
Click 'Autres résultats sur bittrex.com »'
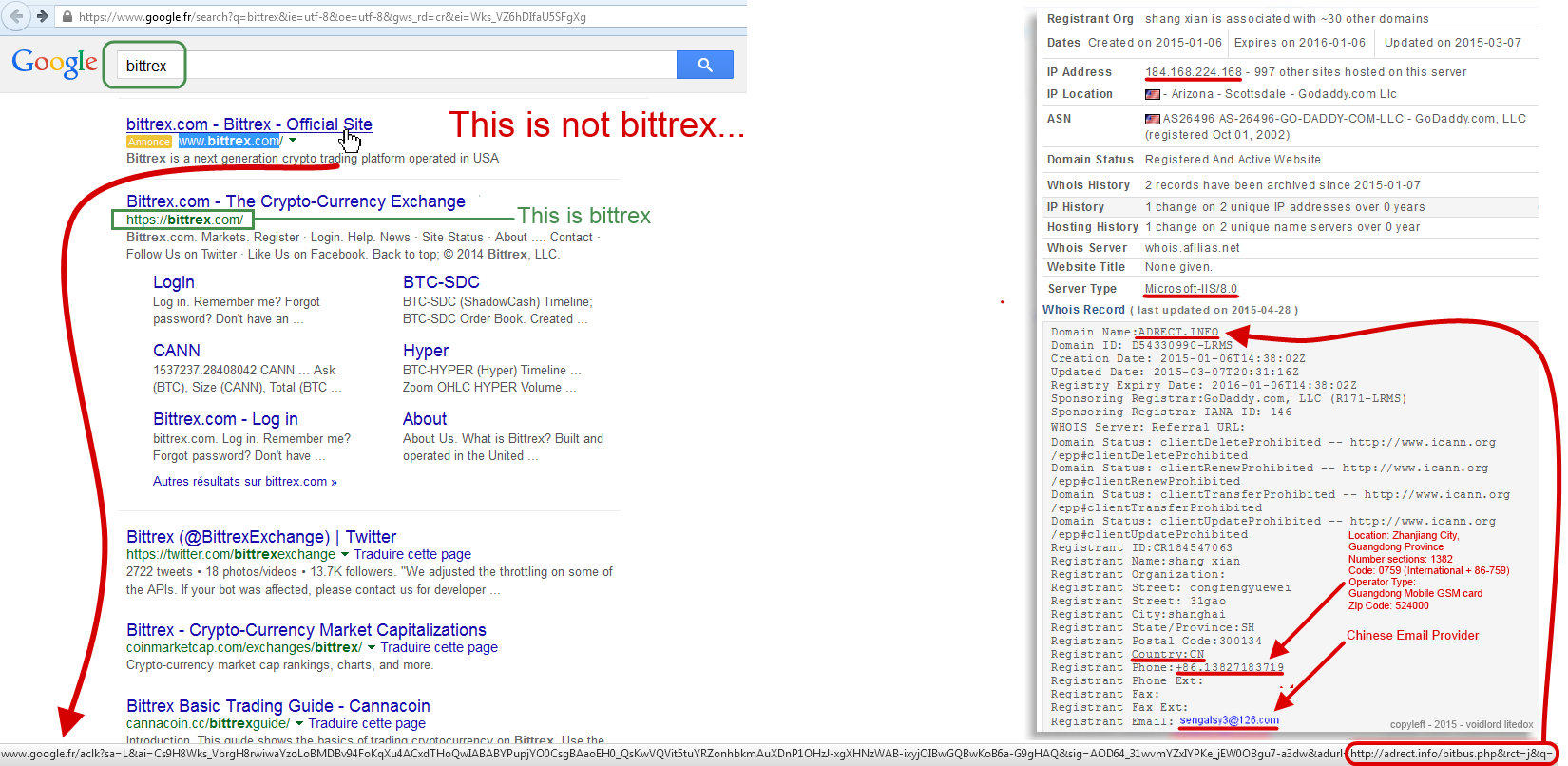coord(245,482)
